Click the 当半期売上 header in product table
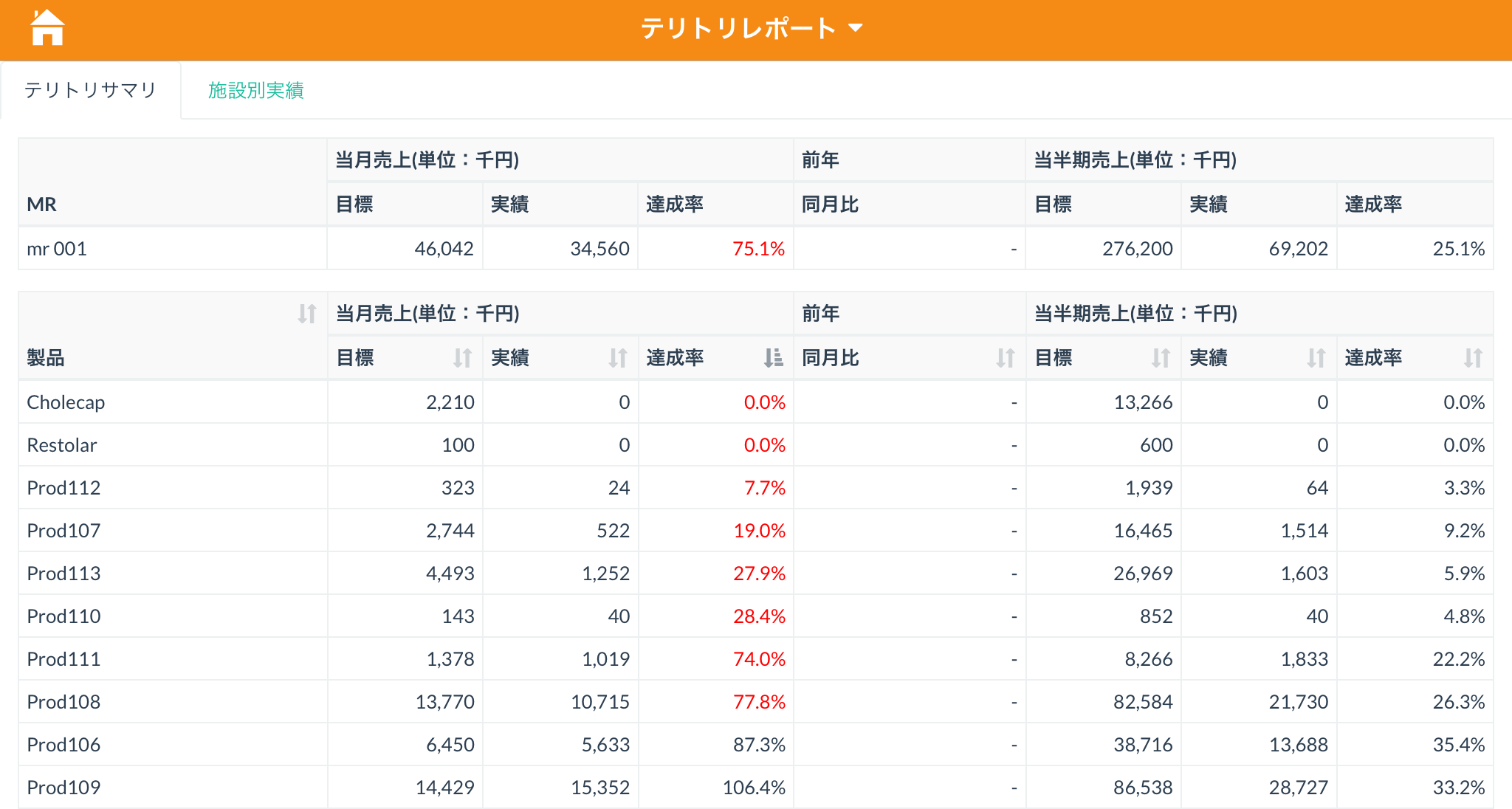1512x809 pixels. (x=1135, y=314)
